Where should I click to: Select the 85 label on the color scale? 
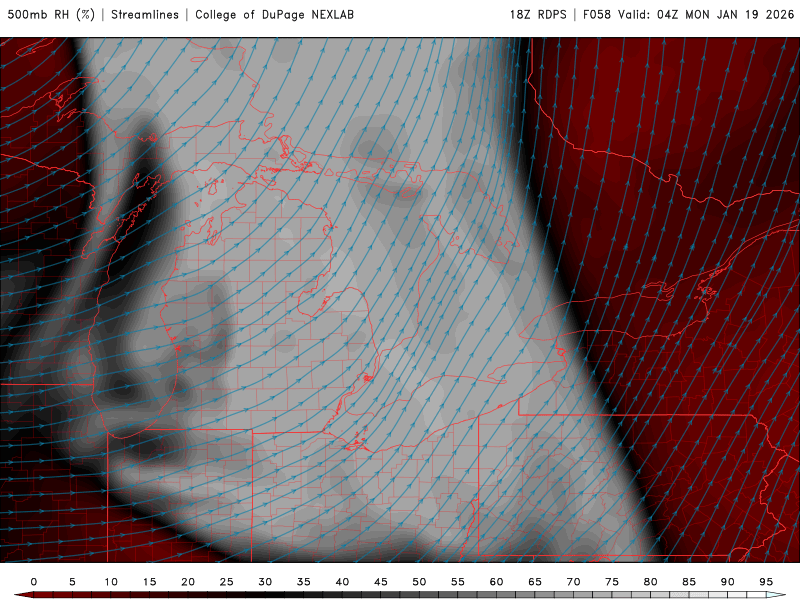(x=689, y=582)
